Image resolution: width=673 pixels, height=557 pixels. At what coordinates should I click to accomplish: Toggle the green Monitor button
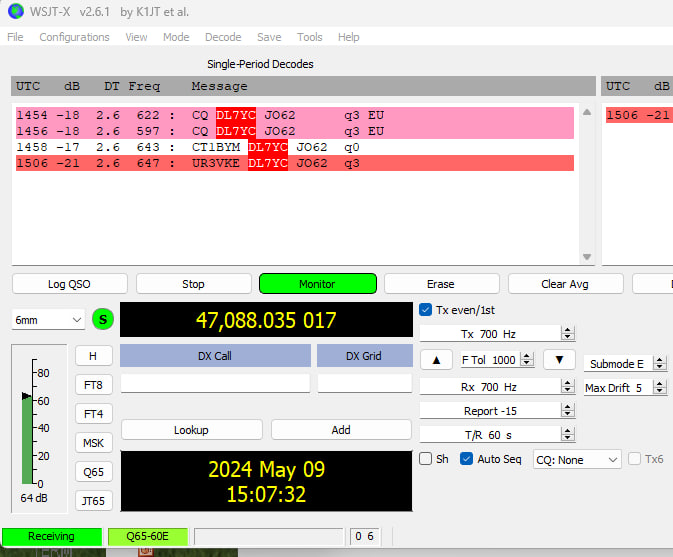point(318,284)
